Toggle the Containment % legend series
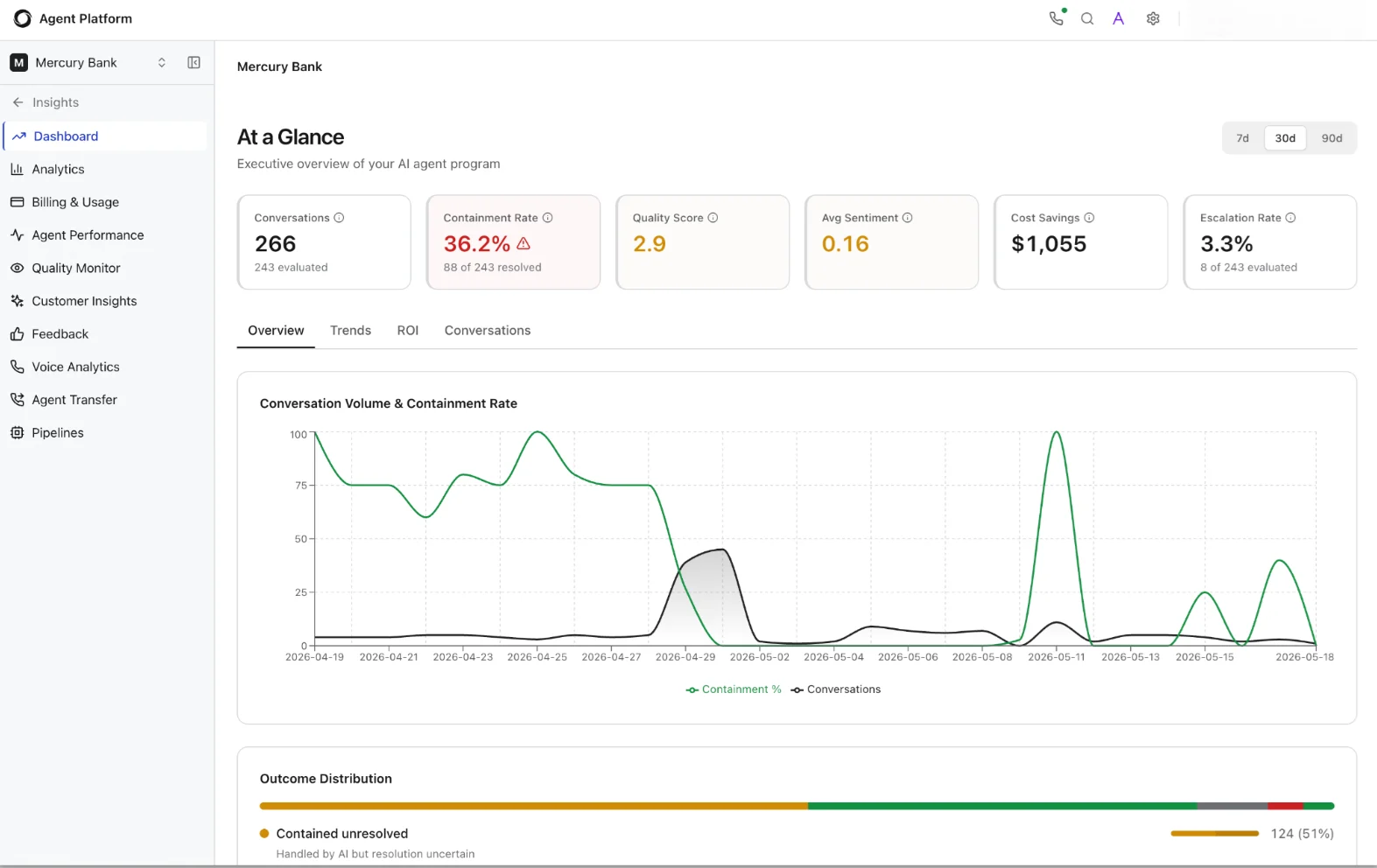The image size is (1377, 868). click(x=734, y=689)
